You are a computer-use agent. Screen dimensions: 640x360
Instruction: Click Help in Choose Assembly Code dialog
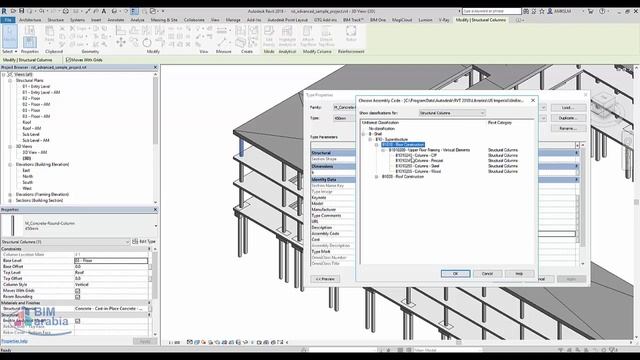pyautogui.click(x=519, y=273)
